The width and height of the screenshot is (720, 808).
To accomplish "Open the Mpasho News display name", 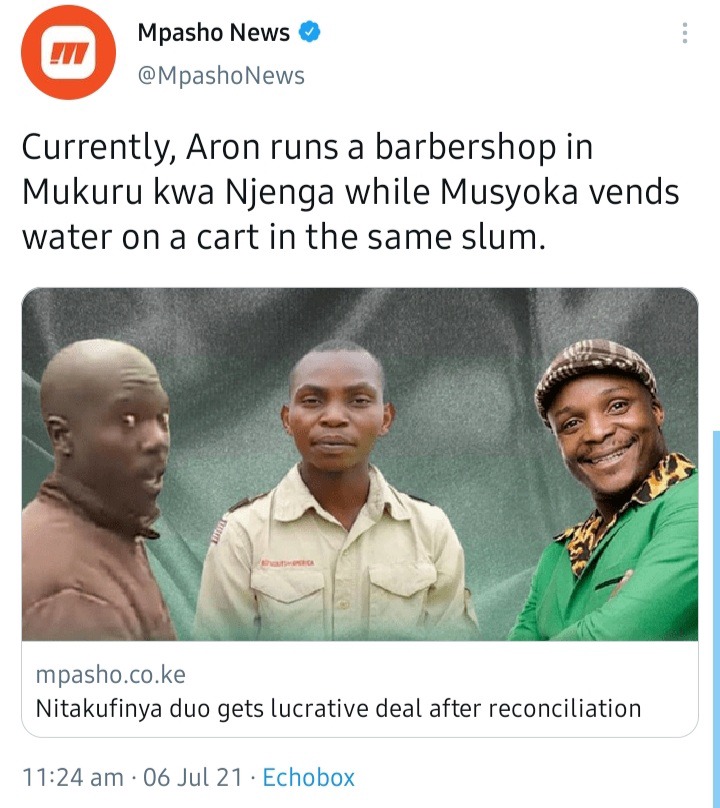I will click(x=213, y=32).
